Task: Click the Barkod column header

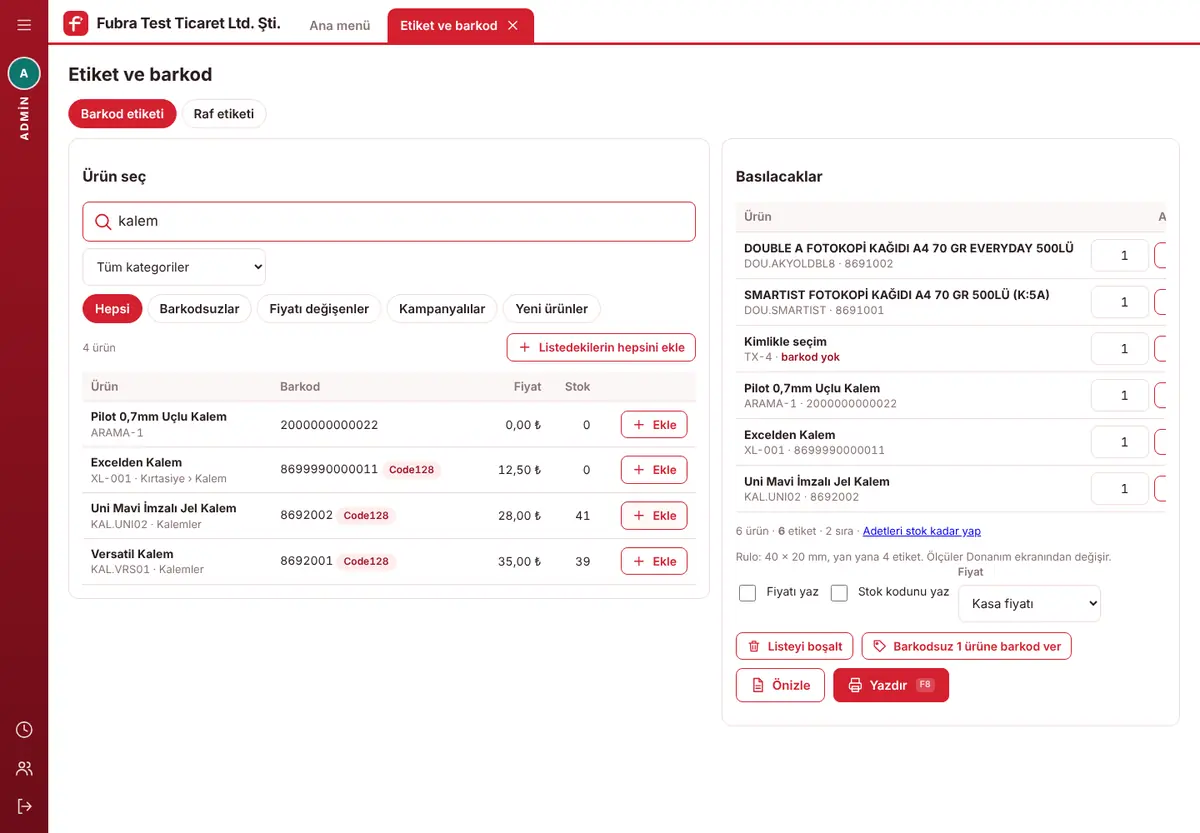Action: (300, 387)
